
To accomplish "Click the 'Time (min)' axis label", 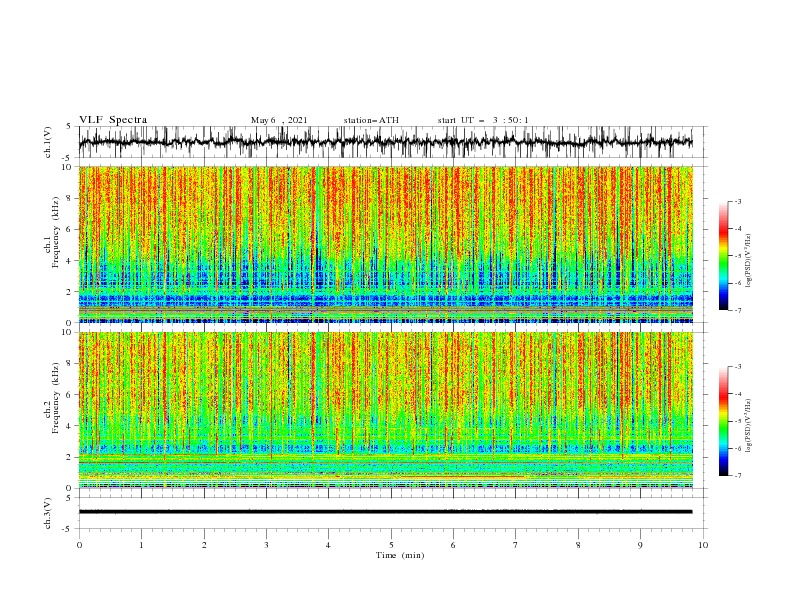I will pos(400,555).
